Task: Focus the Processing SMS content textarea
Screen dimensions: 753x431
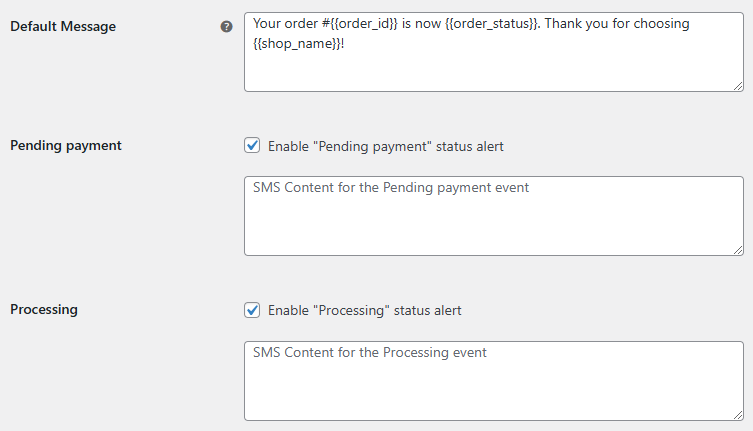Action: coord(494,381)
